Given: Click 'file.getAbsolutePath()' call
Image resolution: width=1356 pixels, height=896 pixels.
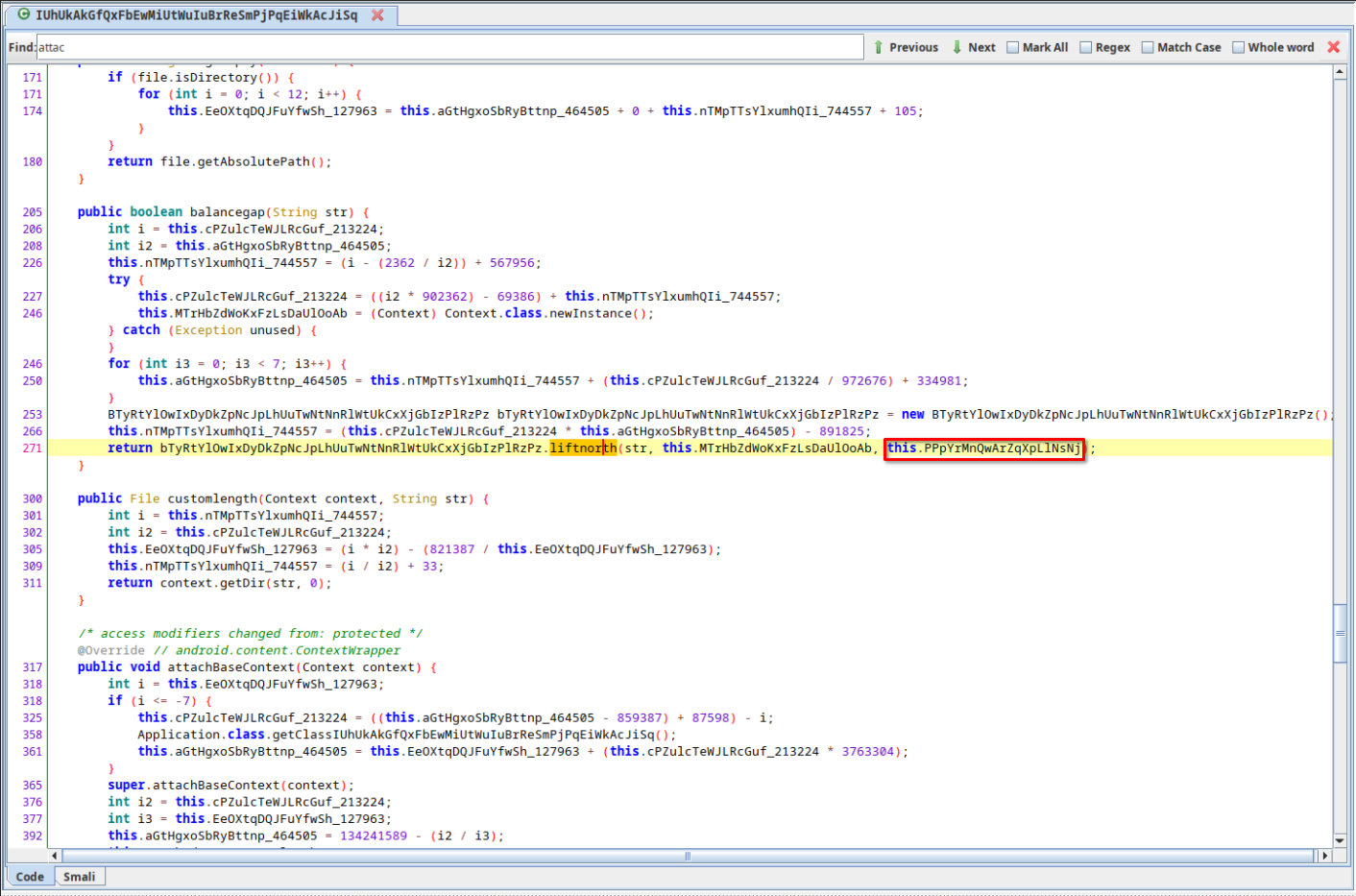Looking at the screenshot, I should (242, 162).
